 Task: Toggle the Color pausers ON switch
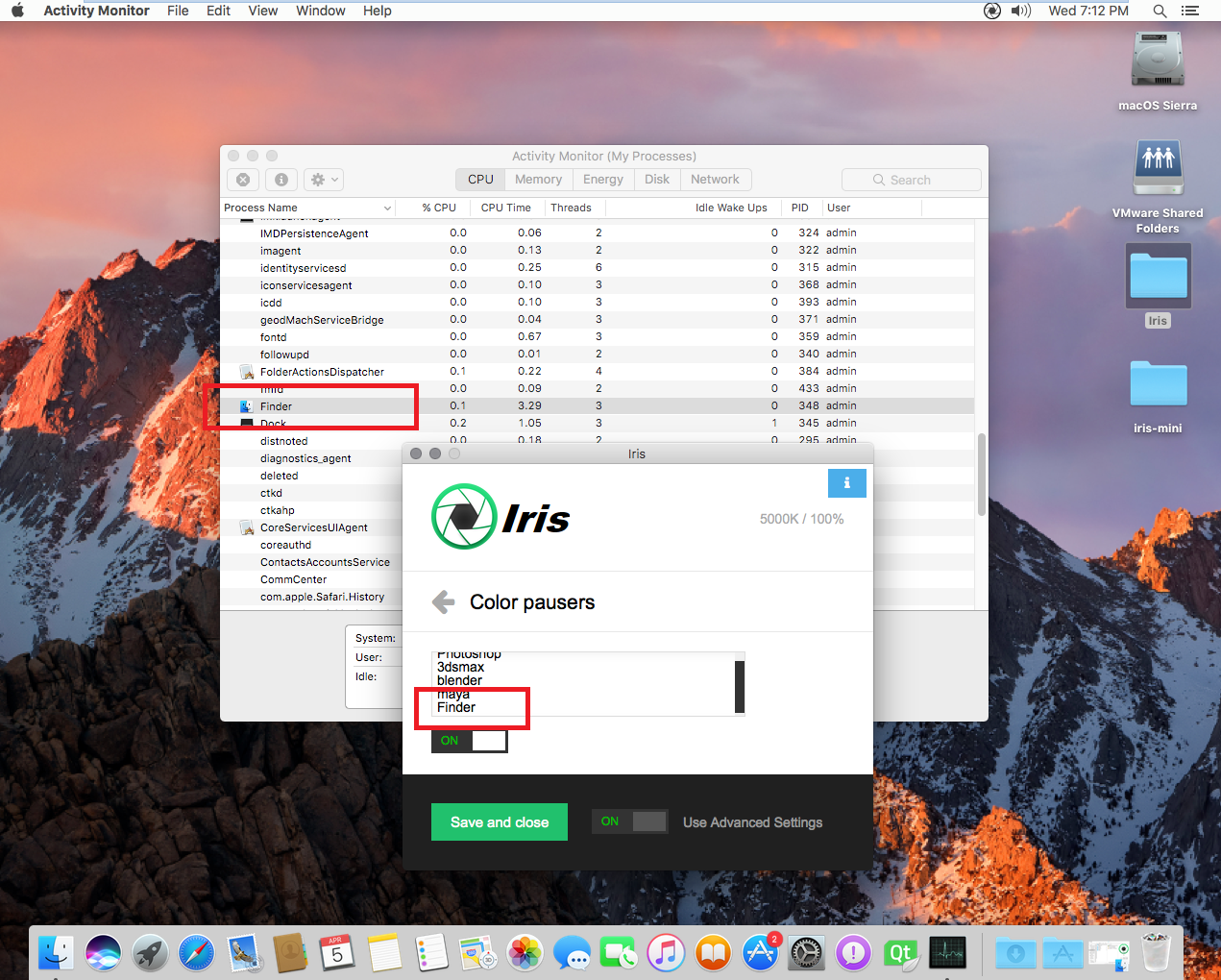(469, 741)
